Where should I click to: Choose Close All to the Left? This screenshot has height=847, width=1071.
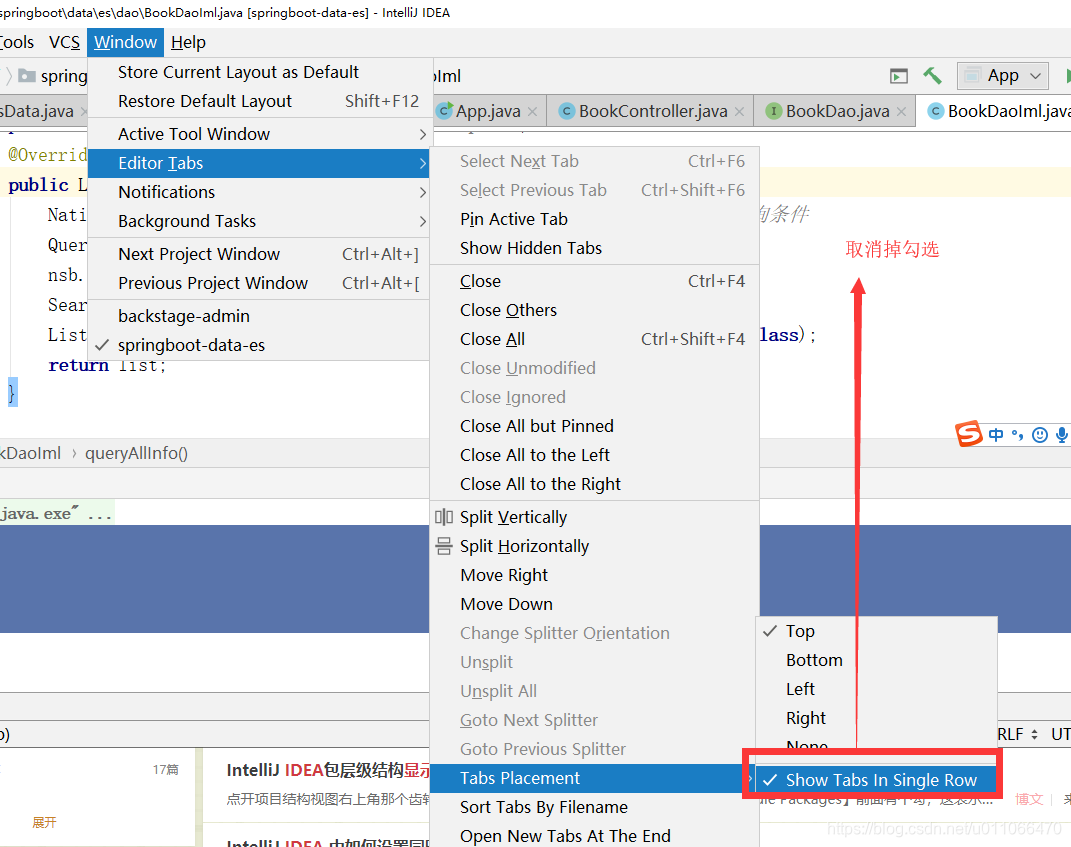594,455
